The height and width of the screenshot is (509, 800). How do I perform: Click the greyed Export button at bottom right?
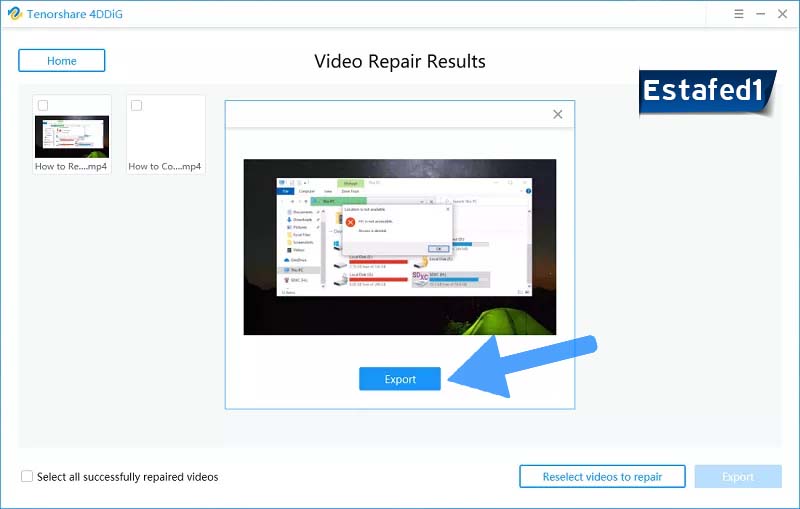[x=738, y=477]
